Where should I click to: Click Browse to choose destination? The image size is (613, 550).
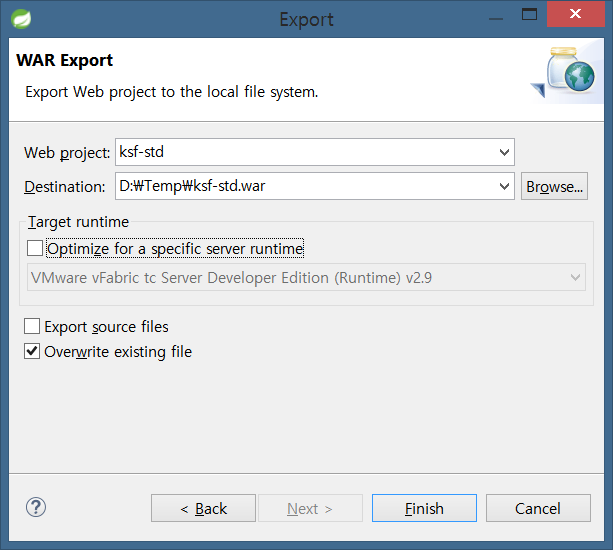coord(554,186)
